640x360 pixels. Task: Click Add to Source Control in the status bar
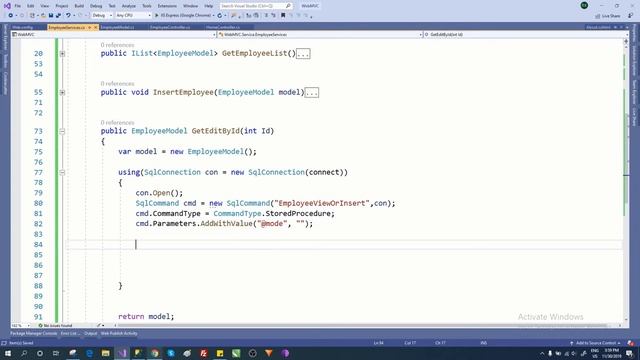[x=595, y=343]
